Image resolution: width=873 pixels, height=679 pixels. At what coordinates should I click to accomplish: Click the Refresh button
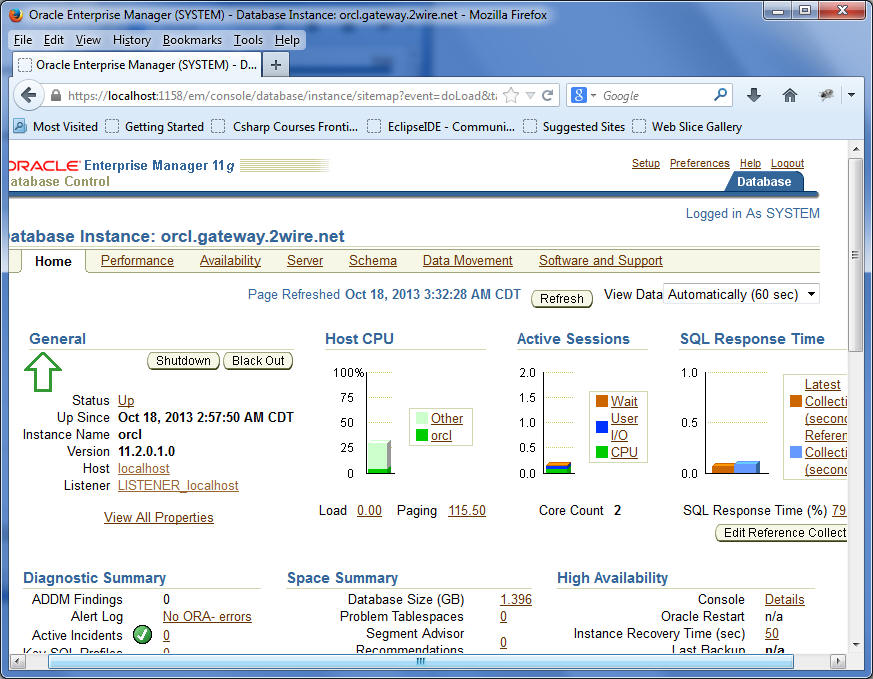coord(562,298)
